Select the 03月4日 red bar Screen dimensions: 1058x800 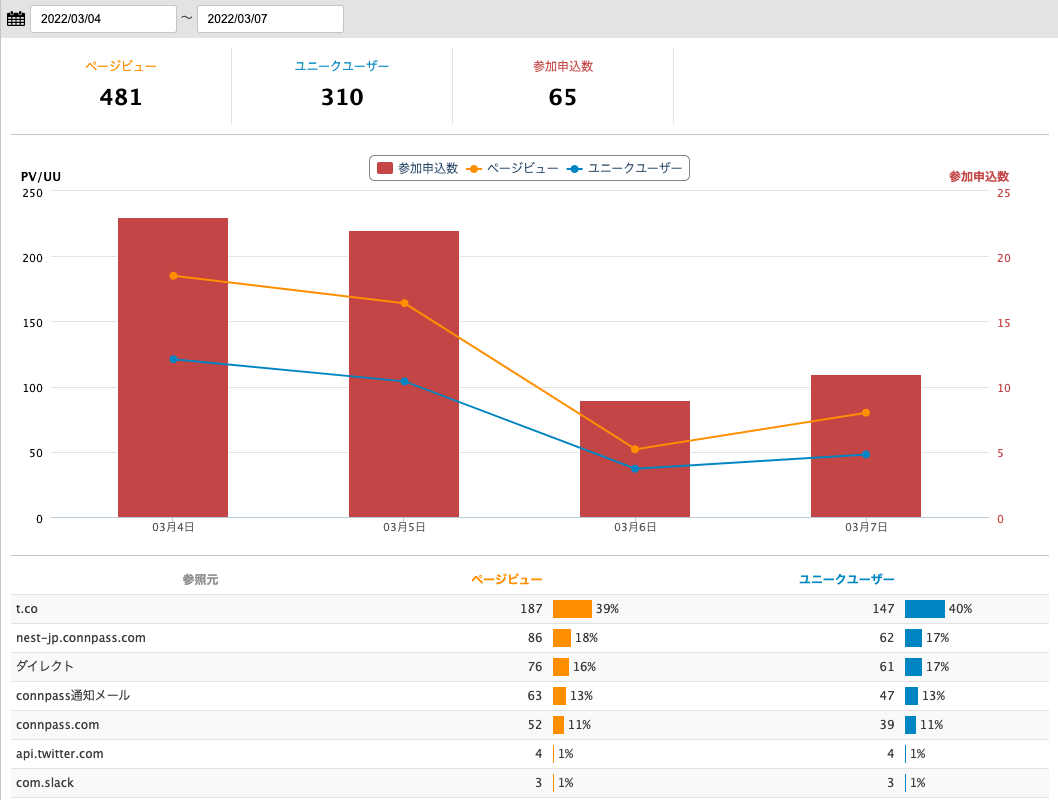pyautogui.click(x=173, y=368)
